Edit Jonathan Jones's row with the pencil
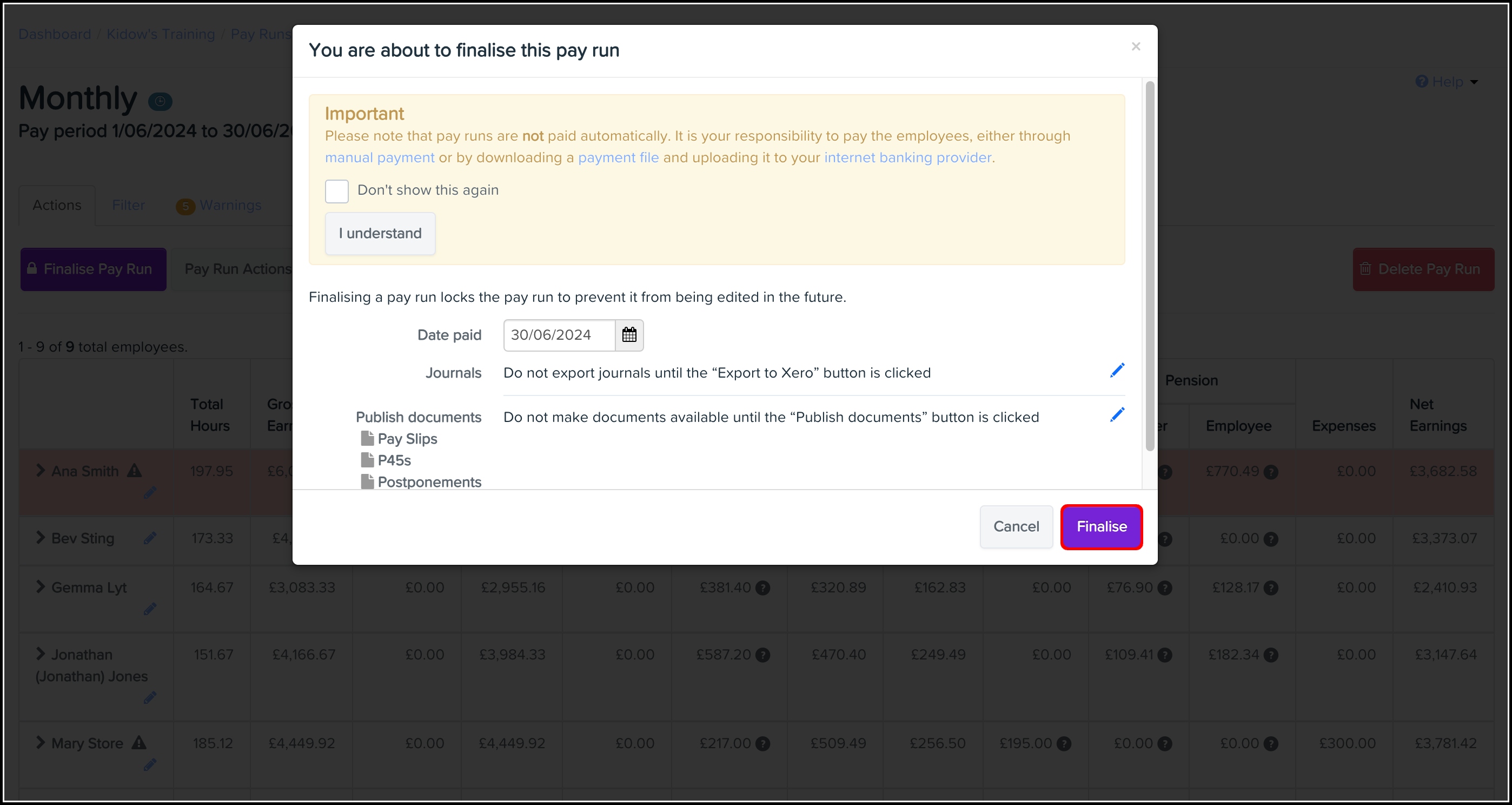1512x805 pixels. click(150, 698)
